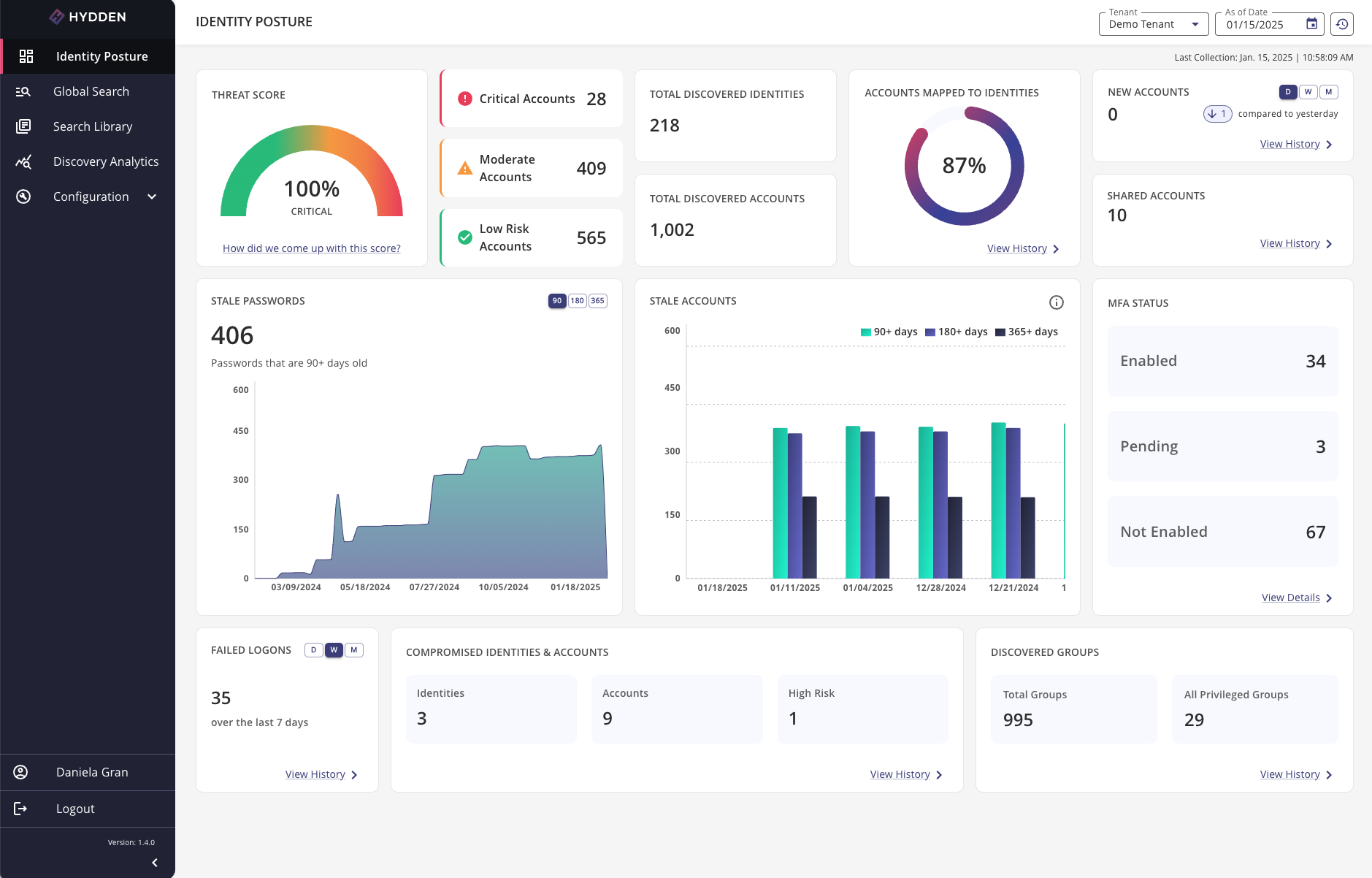This screenshot has height=878, width=1372.
Task: Open the Tenant dropdown
Action: (x=1153, y=24)
